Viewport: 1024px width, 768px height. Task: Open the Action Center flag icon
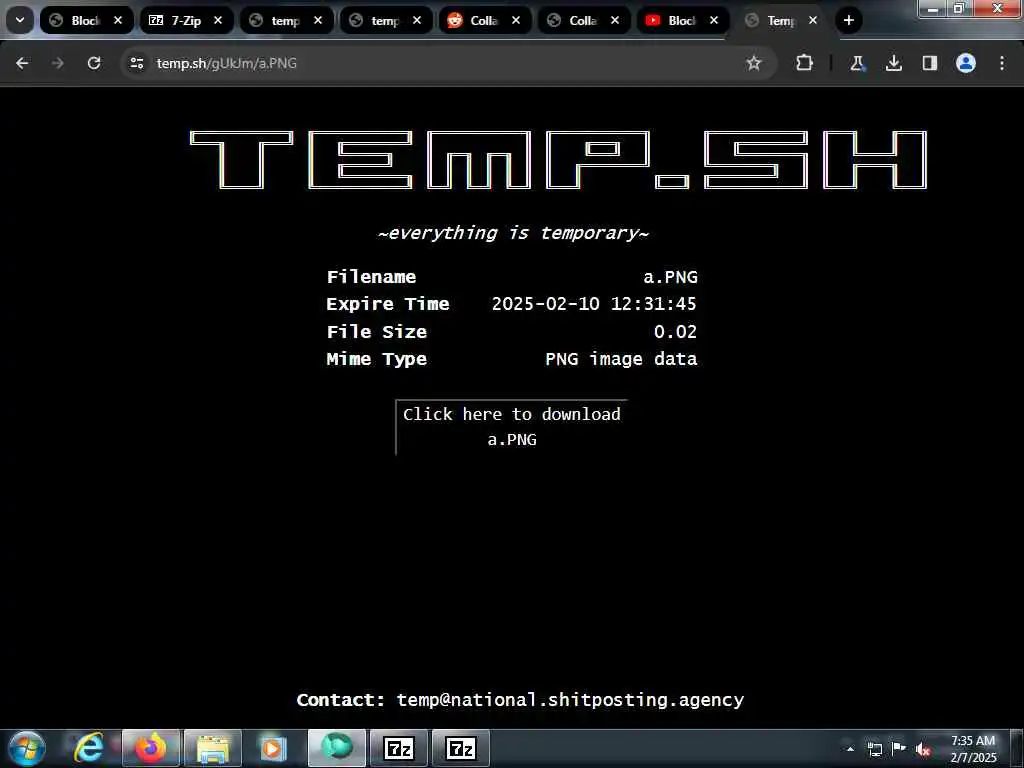[899, 749]
